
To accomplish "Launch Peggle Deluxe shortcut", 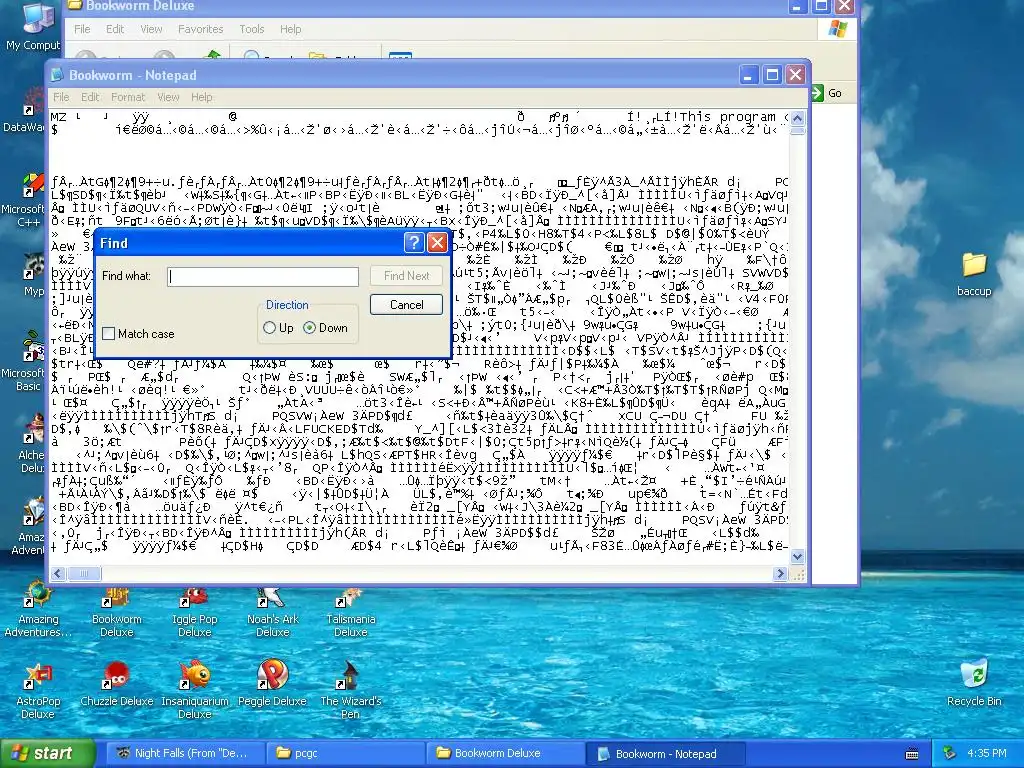I will [272, 684].
